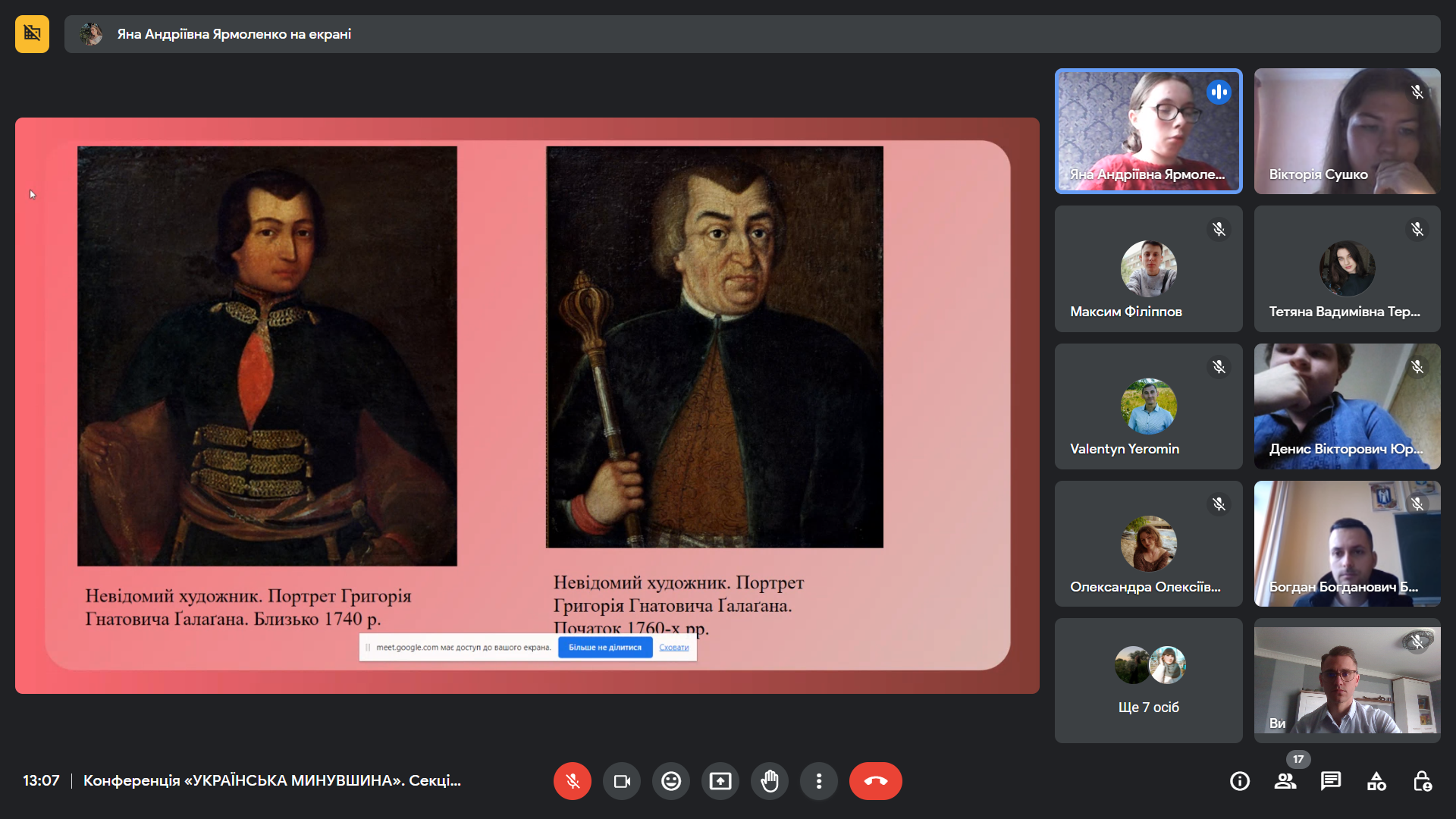This screenshot has width=1456, height=819.
Task: Open emoji reactions panel
Action: click(671, 781)
